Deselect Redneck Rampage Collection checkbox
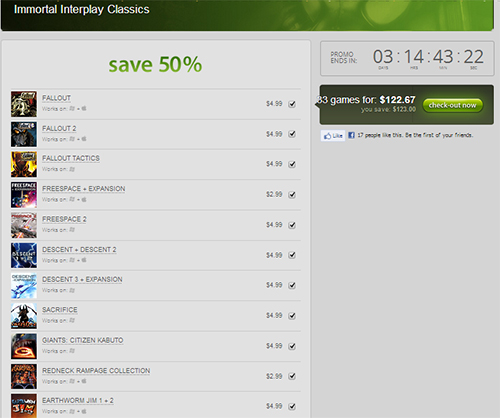This screenshot has width=500, height=418. tap(292, 376)
